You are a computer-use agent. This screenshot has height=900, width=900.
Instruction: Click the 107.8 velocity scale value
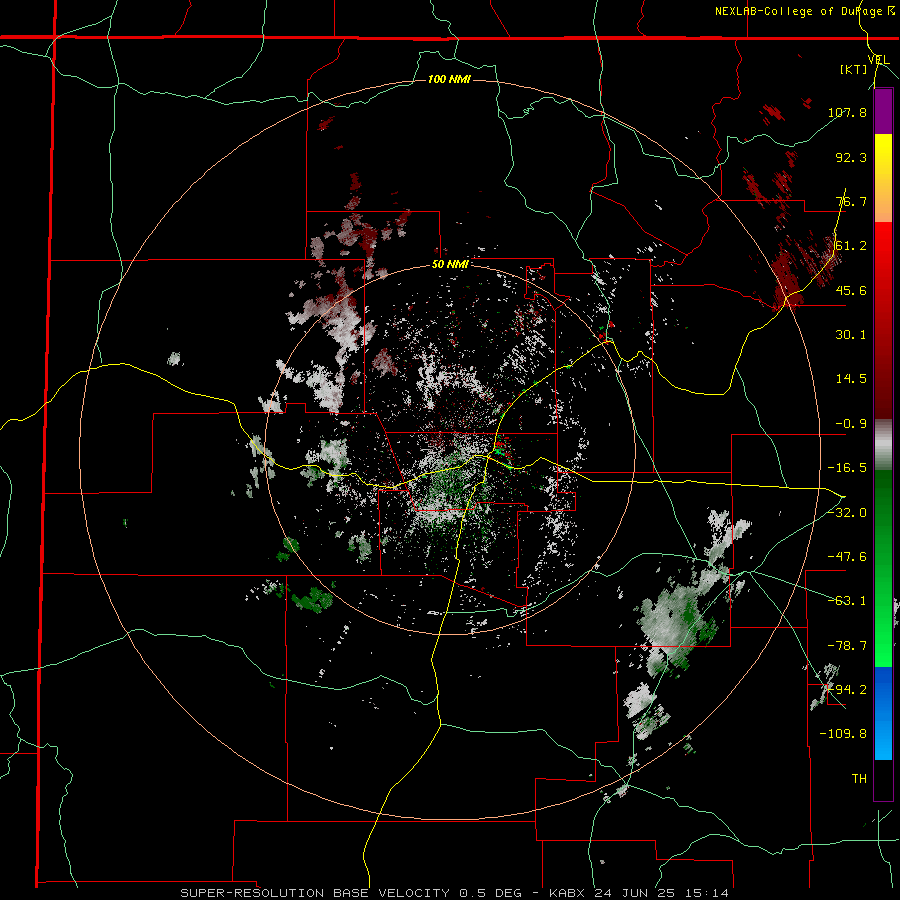[847, 112]
